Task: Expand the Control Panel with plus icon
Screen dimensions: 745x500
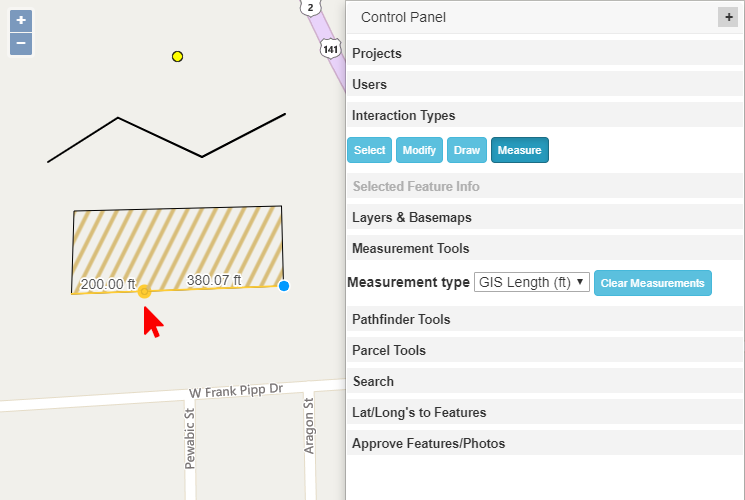Action: click(x=727, y=17)
